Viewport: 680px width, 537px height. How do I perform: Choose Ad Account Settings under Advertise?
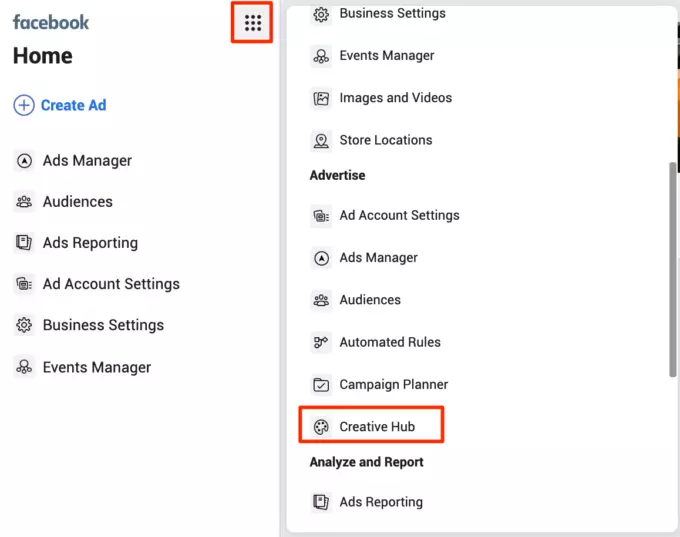pyautogui.click(x=399, y=215)
